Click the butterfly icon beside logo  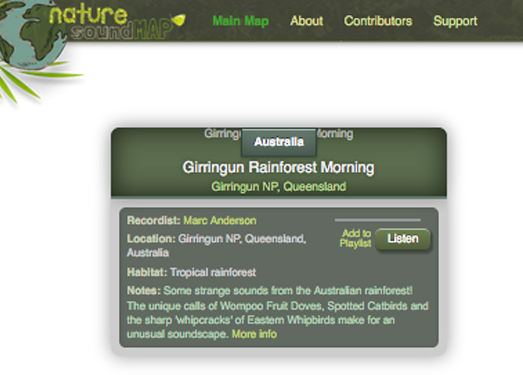[x=178, y=20]
